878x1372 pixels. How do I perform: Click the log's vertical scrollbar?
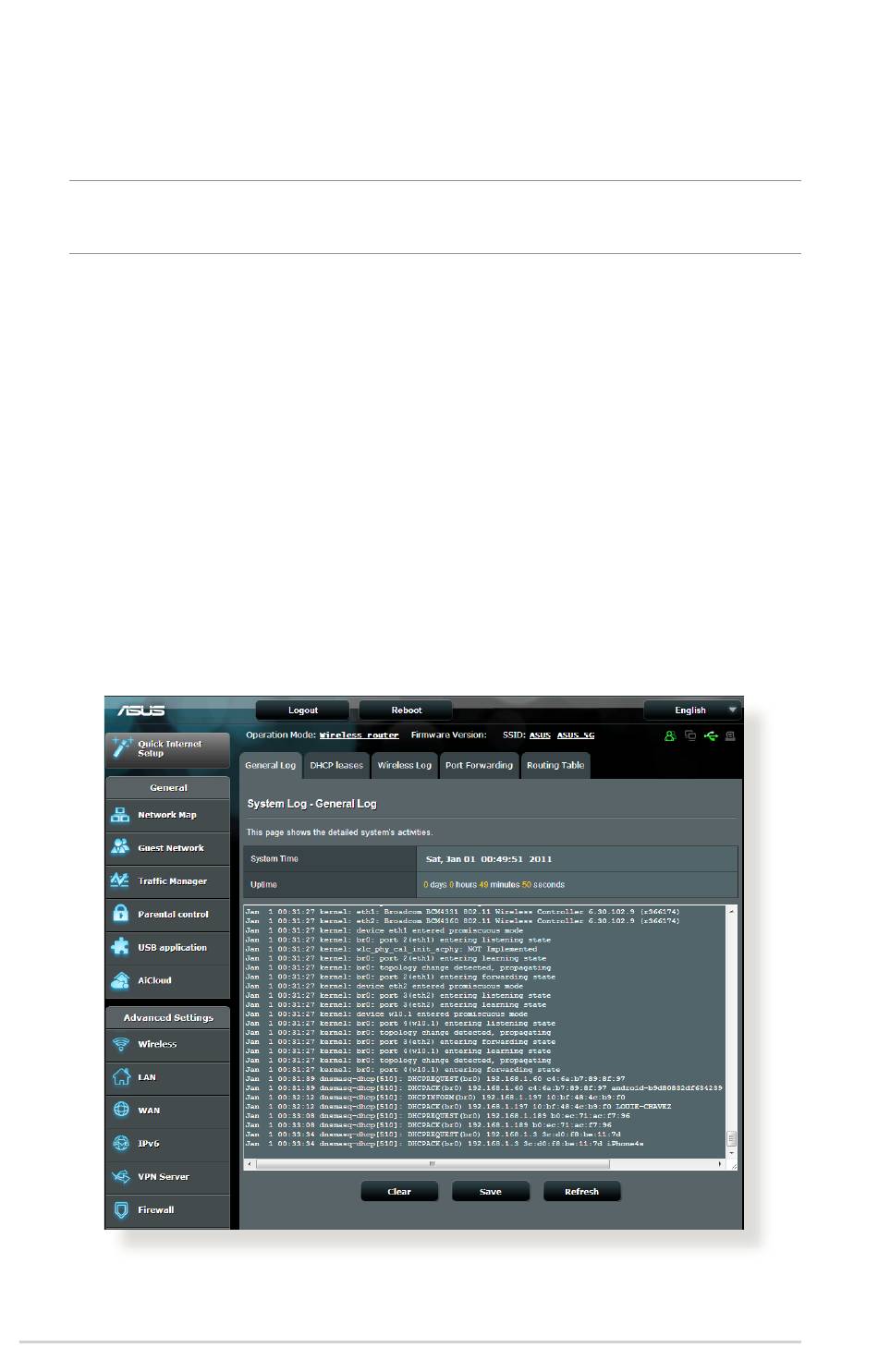732,1032
